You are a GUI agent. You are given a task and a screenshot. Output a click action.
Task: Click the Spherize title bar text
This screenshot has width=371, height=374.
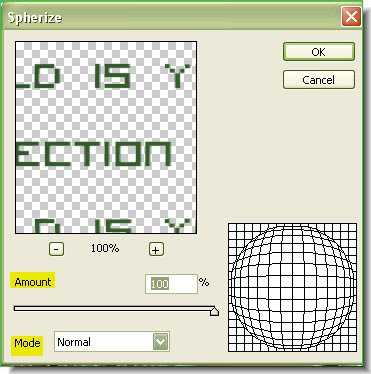click(x=35, y=17)
